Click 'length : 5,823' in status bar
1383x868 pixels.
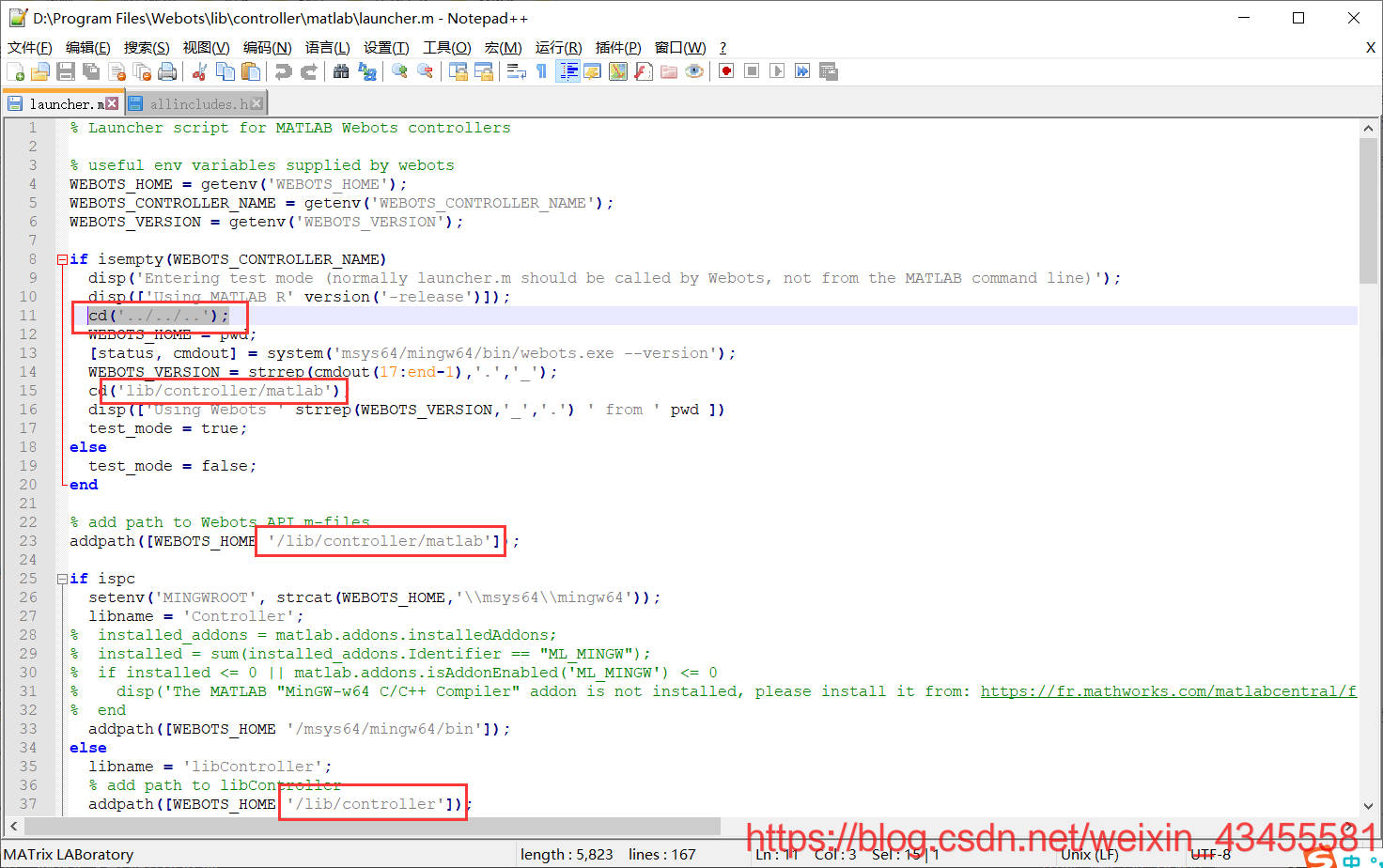pyautogui.click(x=567, y=854)
